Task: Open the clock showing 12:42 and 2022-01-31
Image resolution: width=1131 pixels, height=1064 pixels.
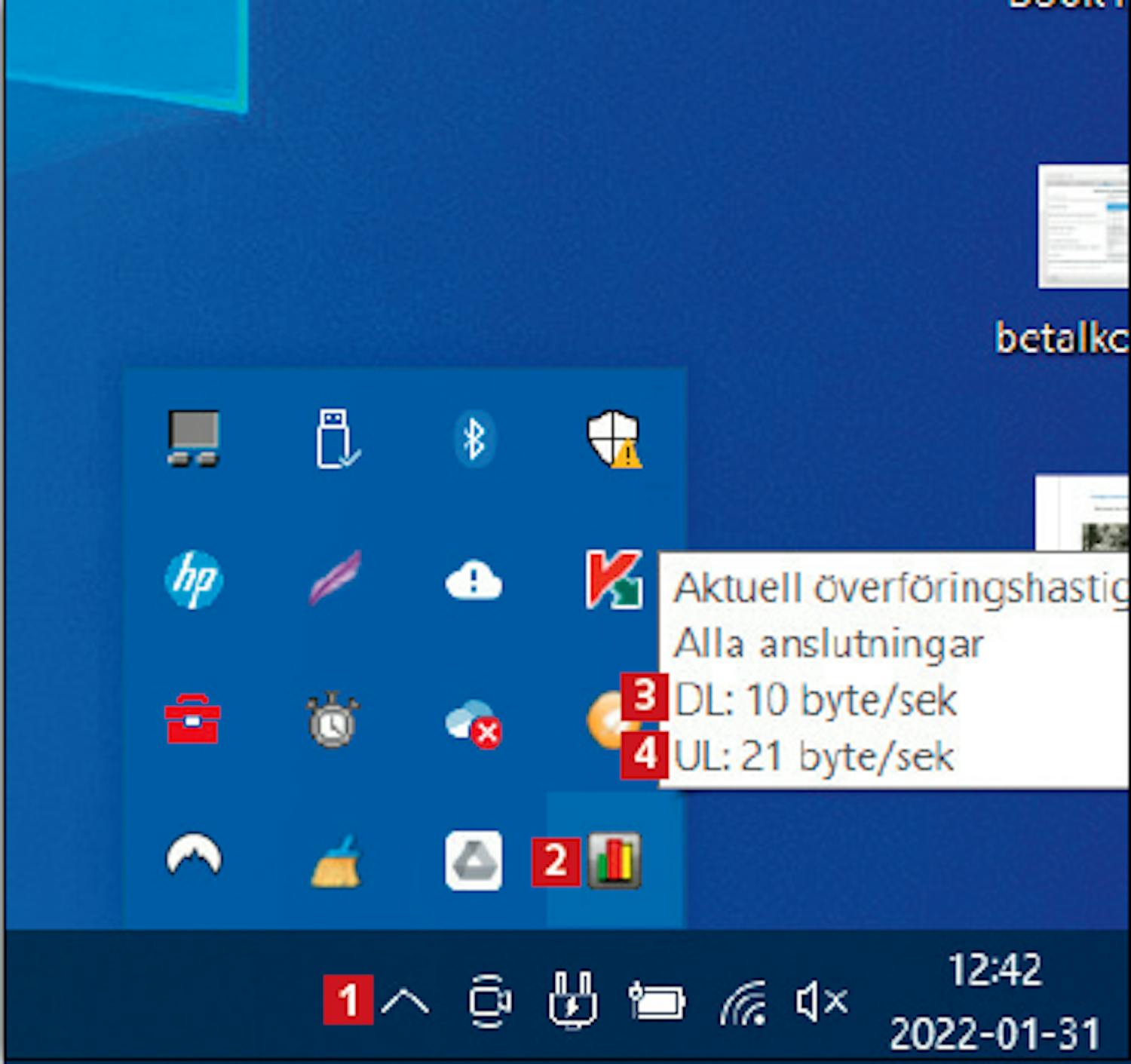Action: (x=995, y=1001)
